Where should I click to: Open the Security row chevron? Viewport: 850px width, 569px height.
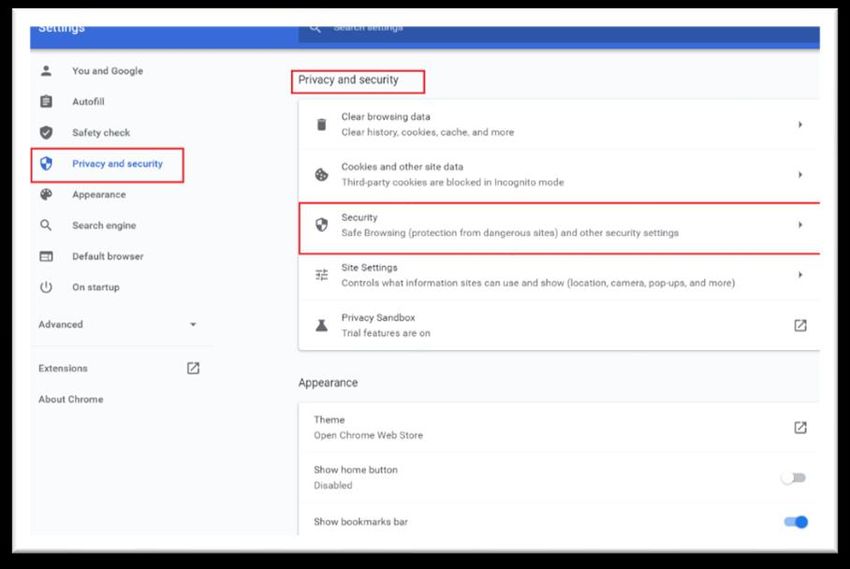[800, 224]
